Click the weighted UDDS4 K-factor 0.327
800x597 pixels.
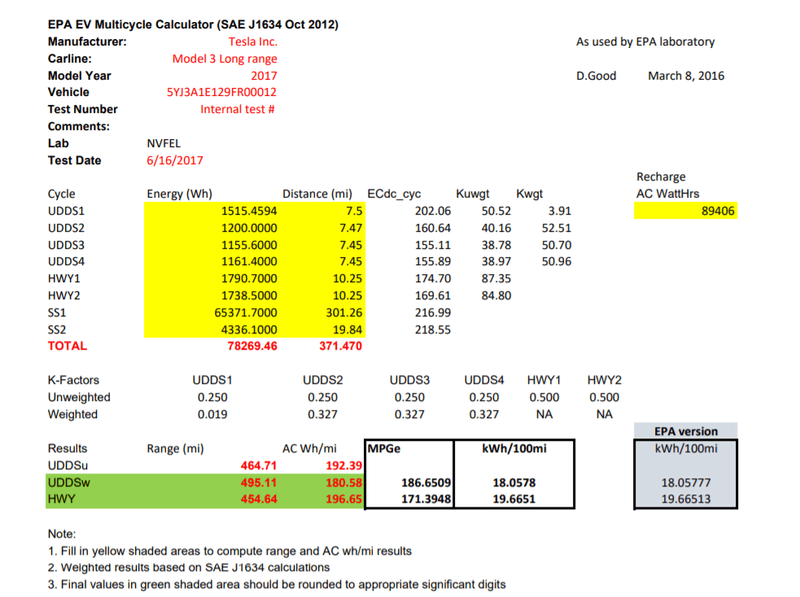[x=484, y=414]
